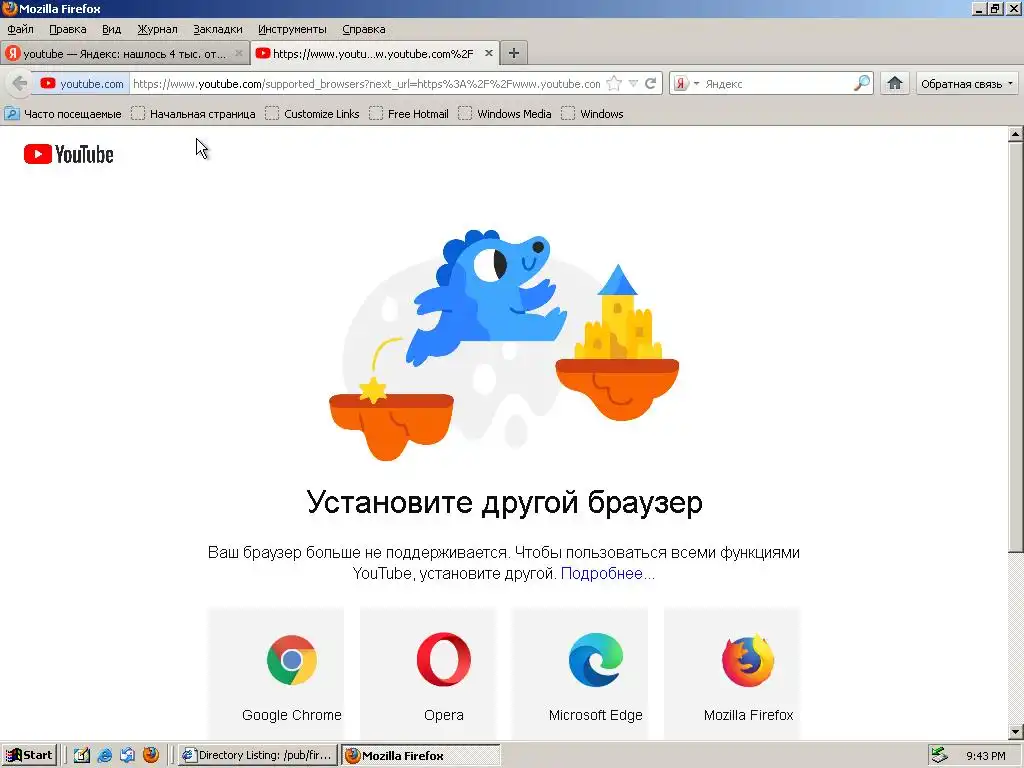The image size is (1024, 768).
Task: Open the Обратная связь dropdown
Action: point(967,84)
